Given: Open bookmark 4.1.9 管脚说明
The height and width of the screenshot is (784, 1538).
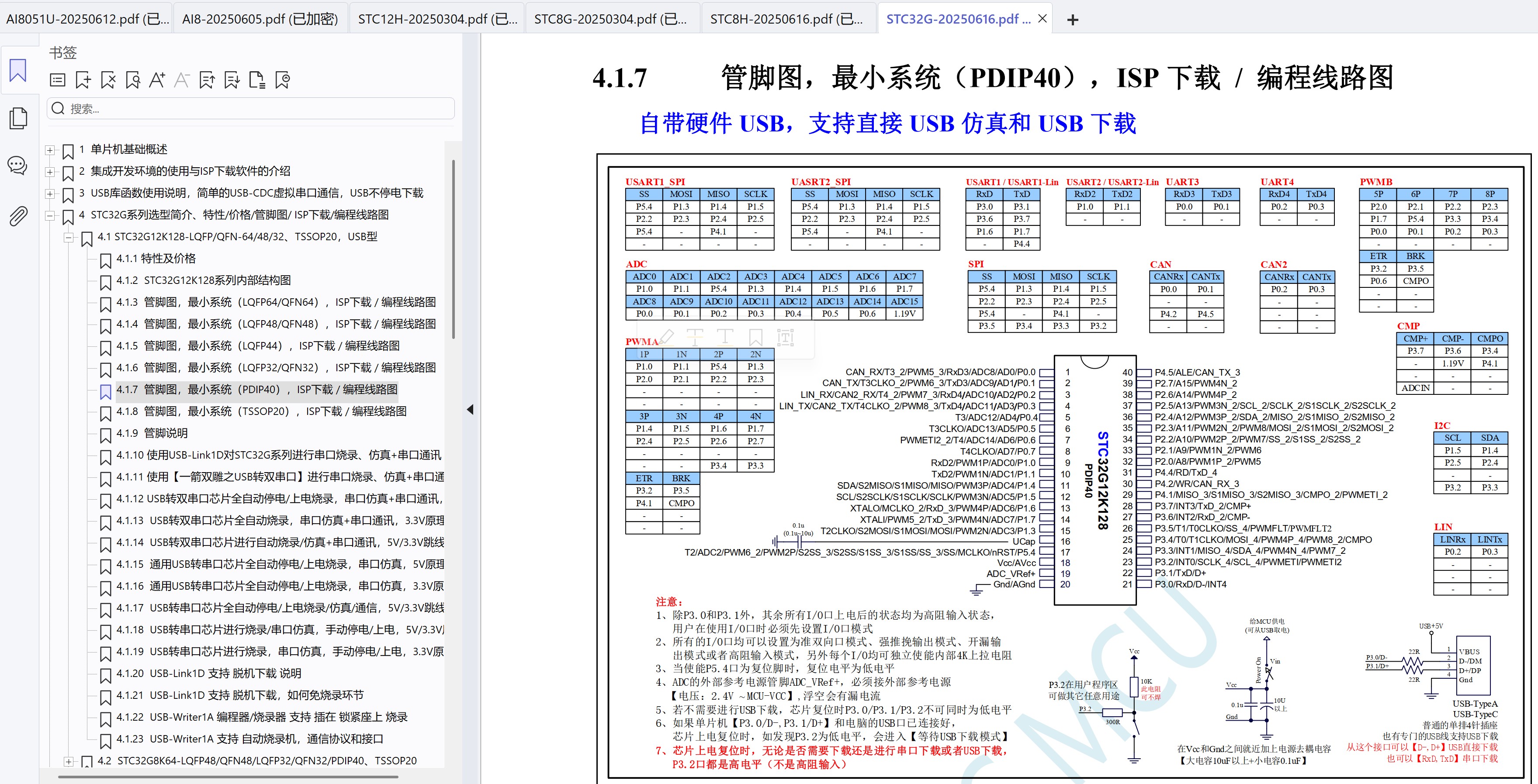Looking at the screenshot, I should click(x=152, y=433).
